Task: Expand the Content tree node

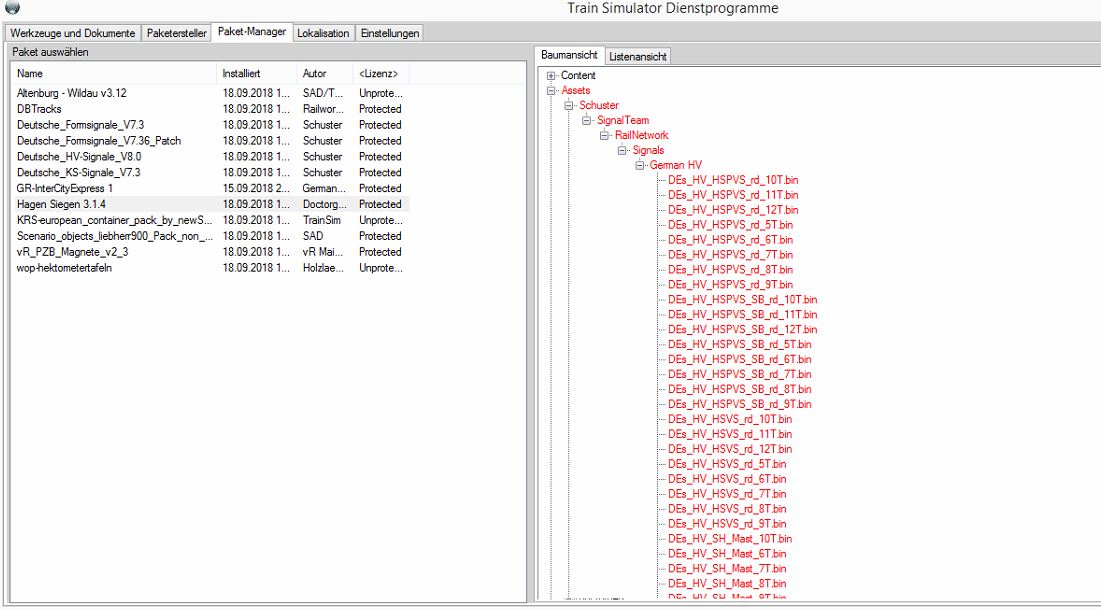Action: pos(551,76)
